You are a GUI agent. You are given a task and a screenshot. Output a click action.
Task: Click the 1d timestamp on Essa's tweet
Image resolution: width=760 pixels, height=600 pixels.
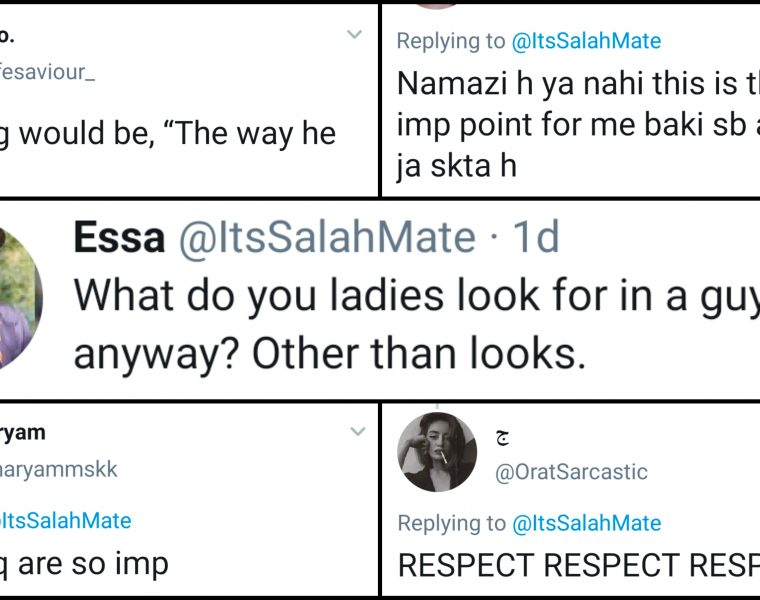pos(535,238)
